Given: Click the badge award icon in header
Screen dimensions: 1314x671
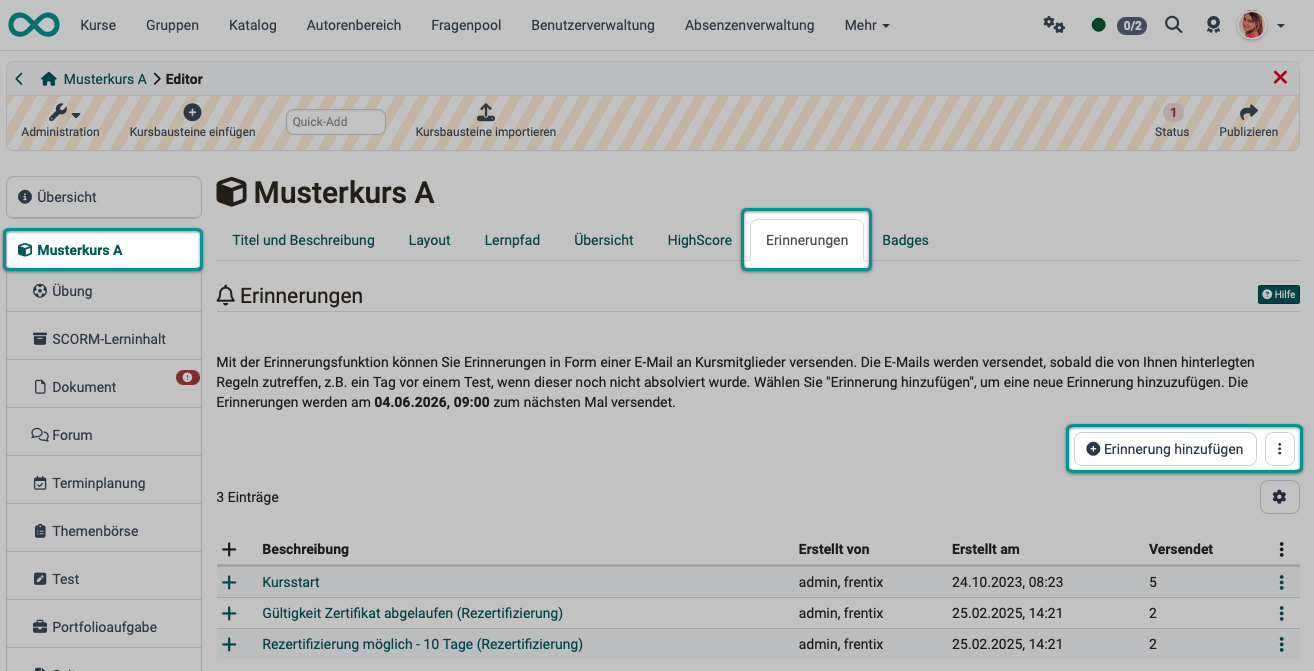Looking at the screenshot, I should click(1214, 25).
